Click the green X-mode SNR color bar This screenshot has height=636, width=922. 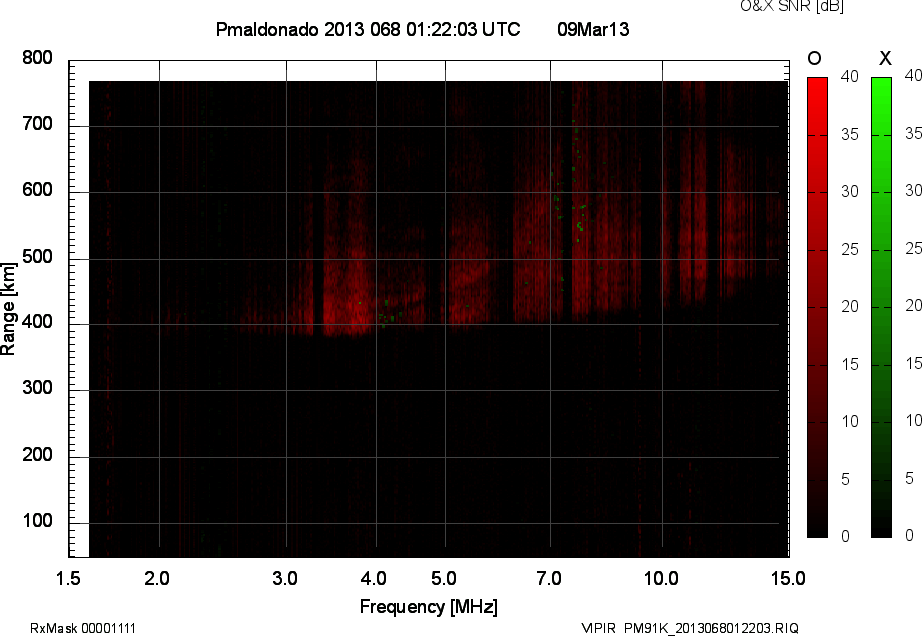[x=881, y=307]
